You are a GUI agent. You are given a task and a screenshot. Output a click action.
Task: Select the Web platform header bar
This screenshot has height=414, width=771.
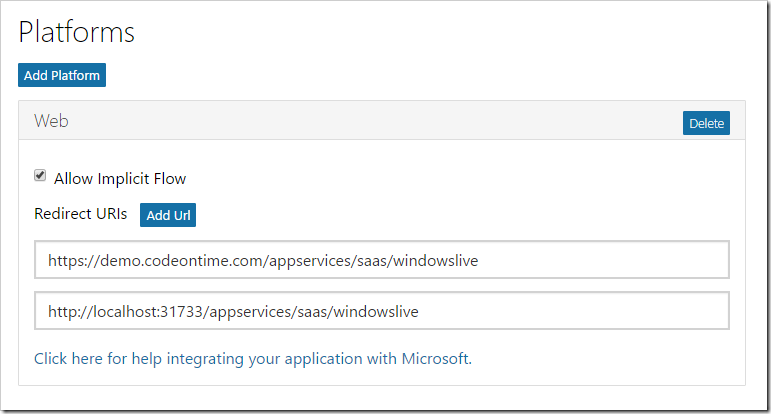[x=382, y=120]
